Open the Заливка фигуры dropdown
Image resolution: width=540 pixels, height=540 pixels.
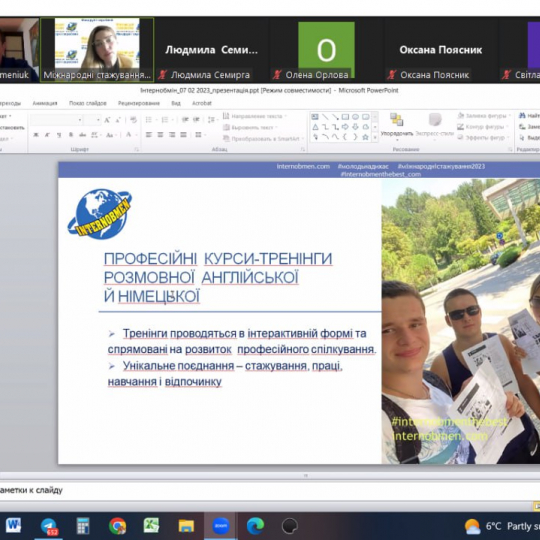[484, 116]
